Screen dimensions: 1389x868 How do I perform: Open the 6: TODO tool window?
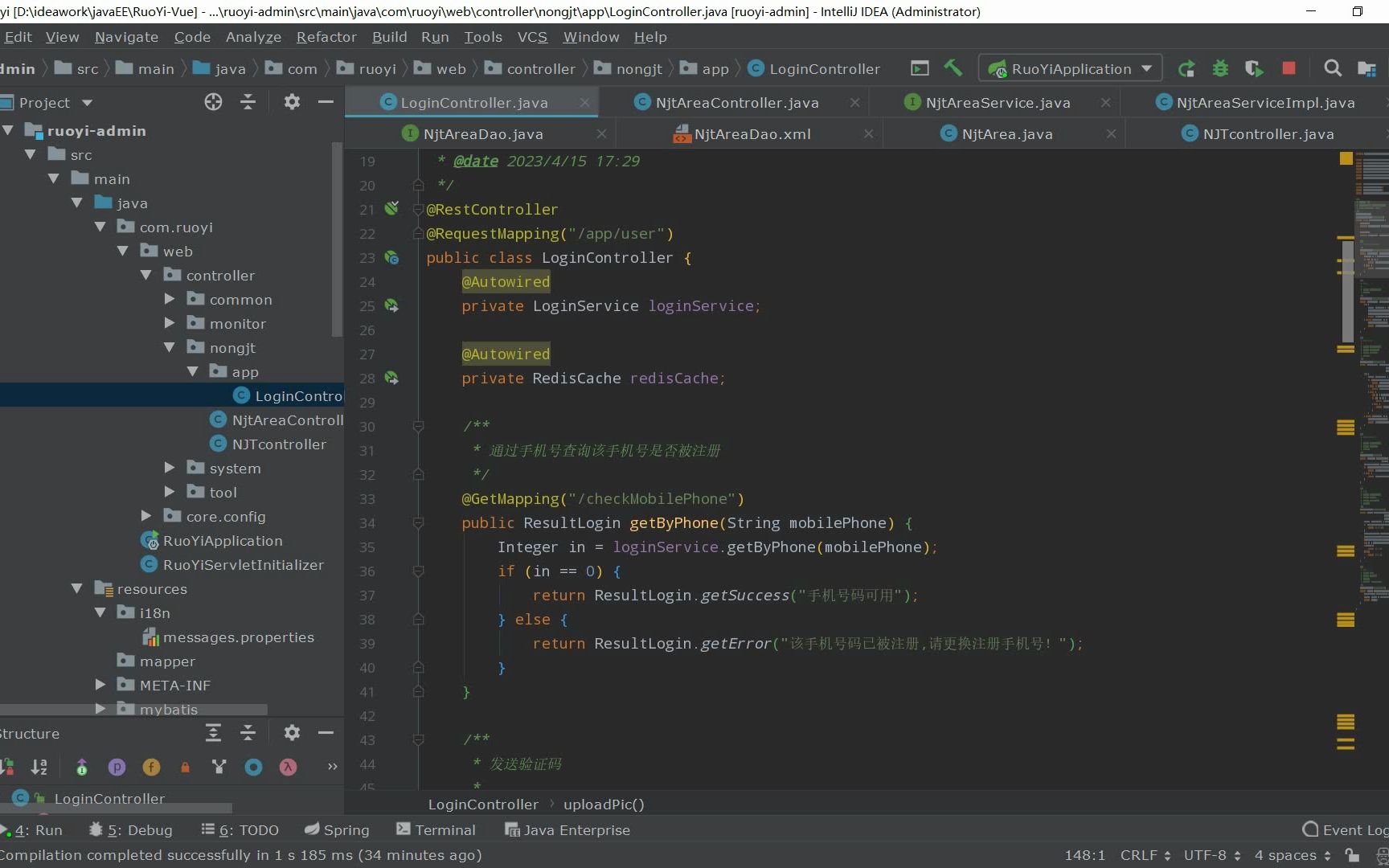click(240, 830)
